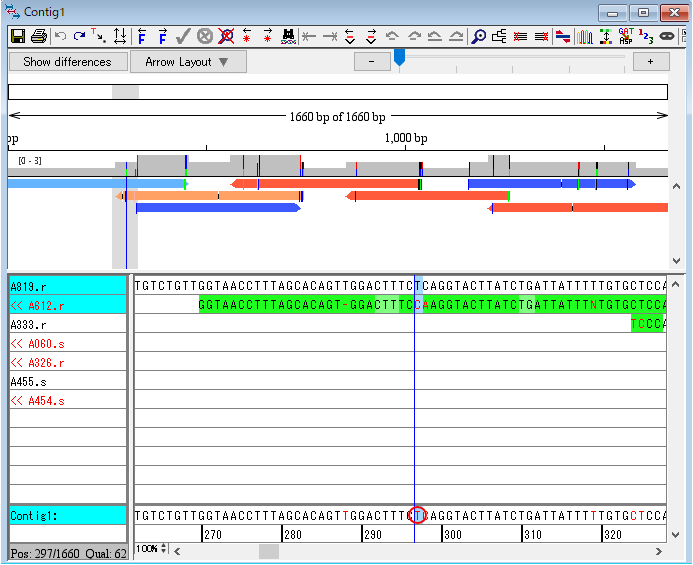This screenshot has width=693, height=565.
Task: Select the << A612.r read row
Action: (68, 305)
